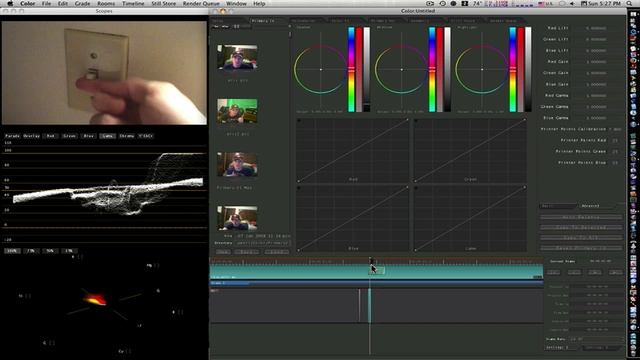
Task: Show the Red channel waveform
Action: [51, 136]
